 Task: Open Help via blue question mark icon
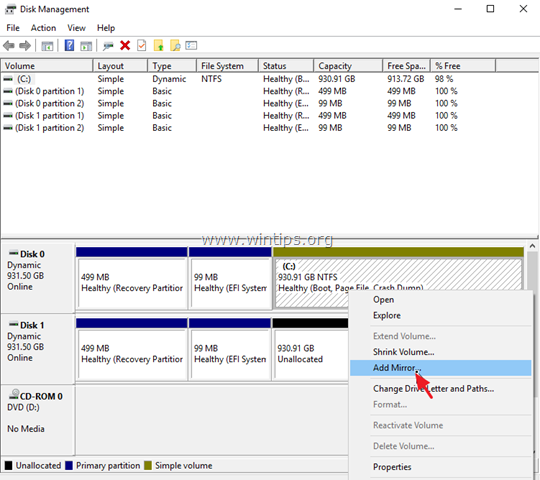tap(69, 45)
